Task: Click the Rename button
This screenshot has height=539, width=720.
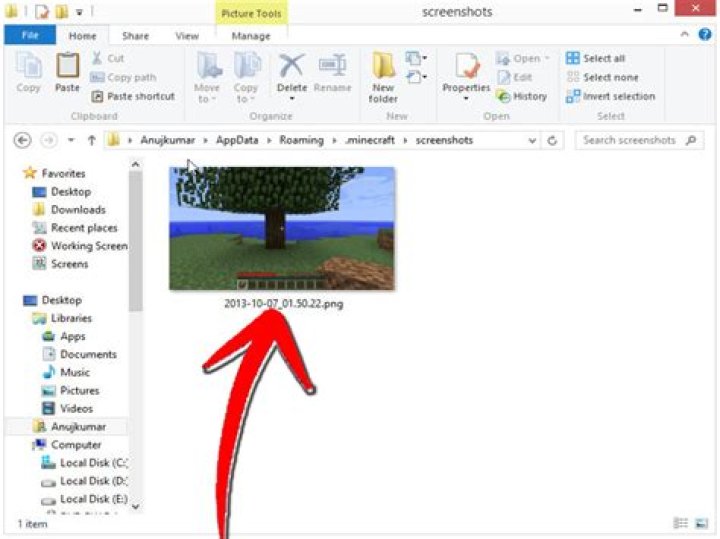Action: click(x=332, y=72)
